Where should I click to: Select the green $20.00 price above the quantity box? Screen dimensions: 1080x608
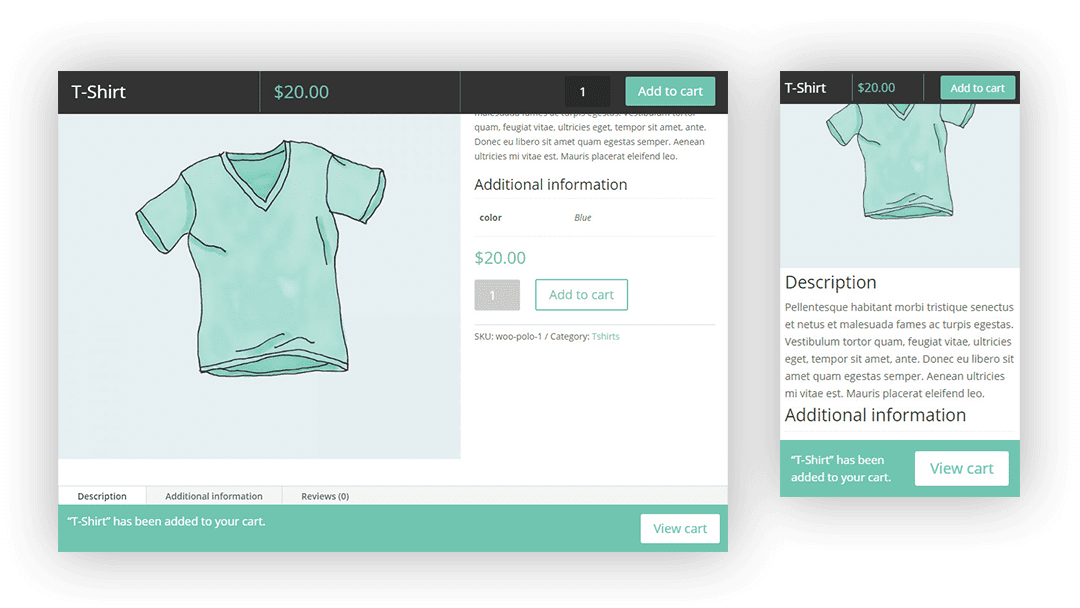(500, 258)
